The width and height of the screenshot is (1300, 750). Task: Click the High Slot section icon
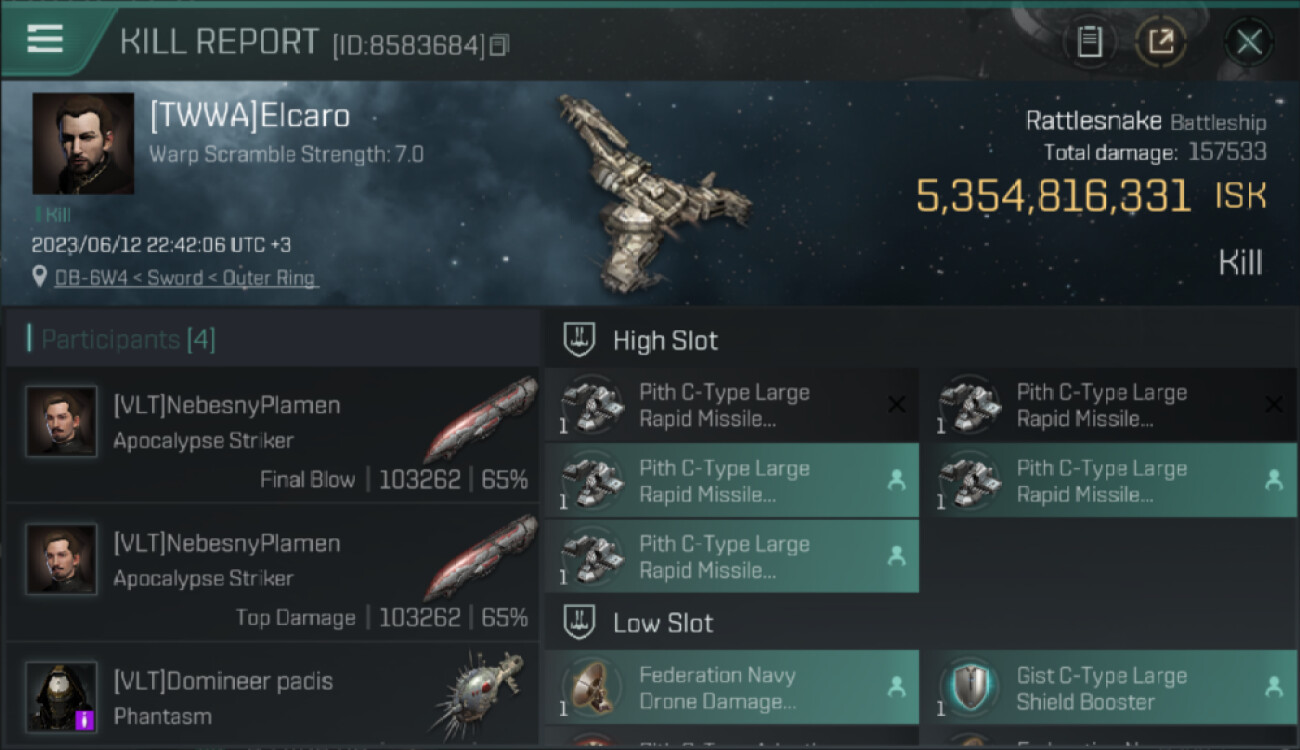click(580, 340)
